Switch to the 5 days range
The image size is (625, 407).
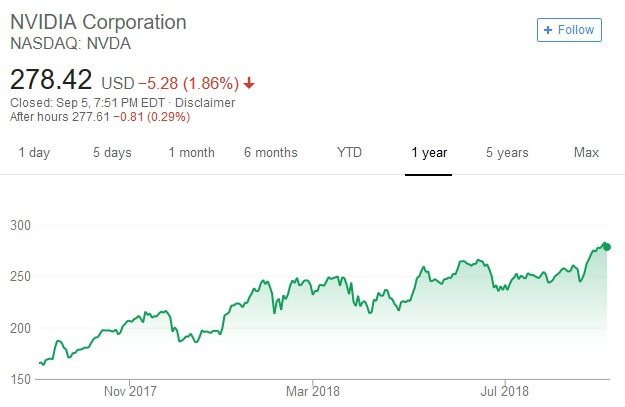(x=112, y=153)
